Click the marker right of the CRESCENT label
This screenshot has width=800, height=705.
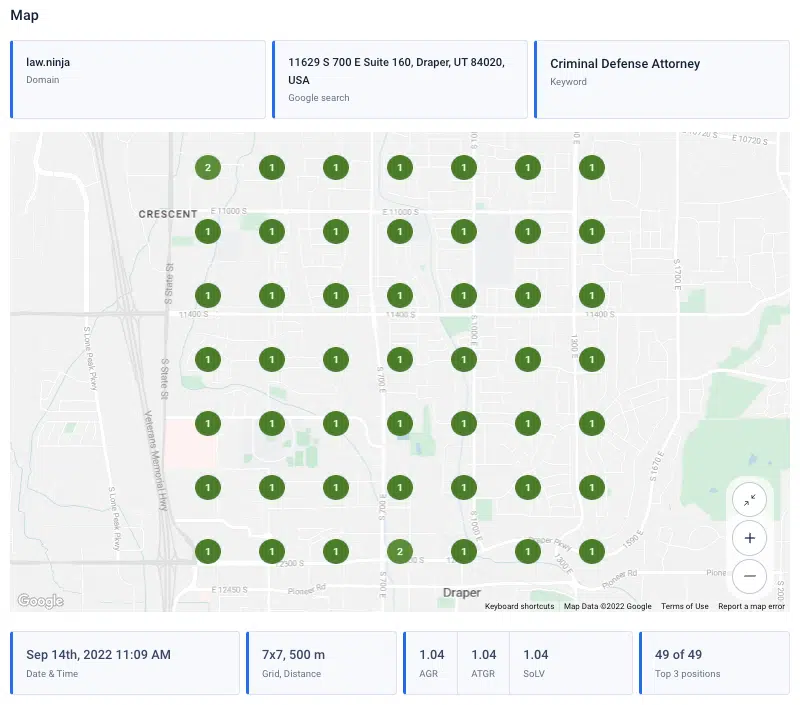[x=208, y=232]
